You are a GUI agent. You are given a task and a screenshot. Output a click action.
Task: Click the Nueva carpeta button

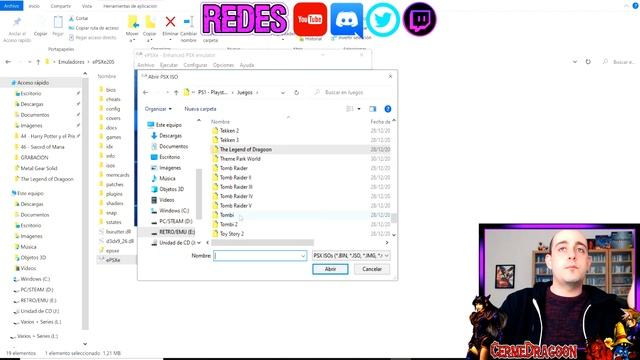200,109
